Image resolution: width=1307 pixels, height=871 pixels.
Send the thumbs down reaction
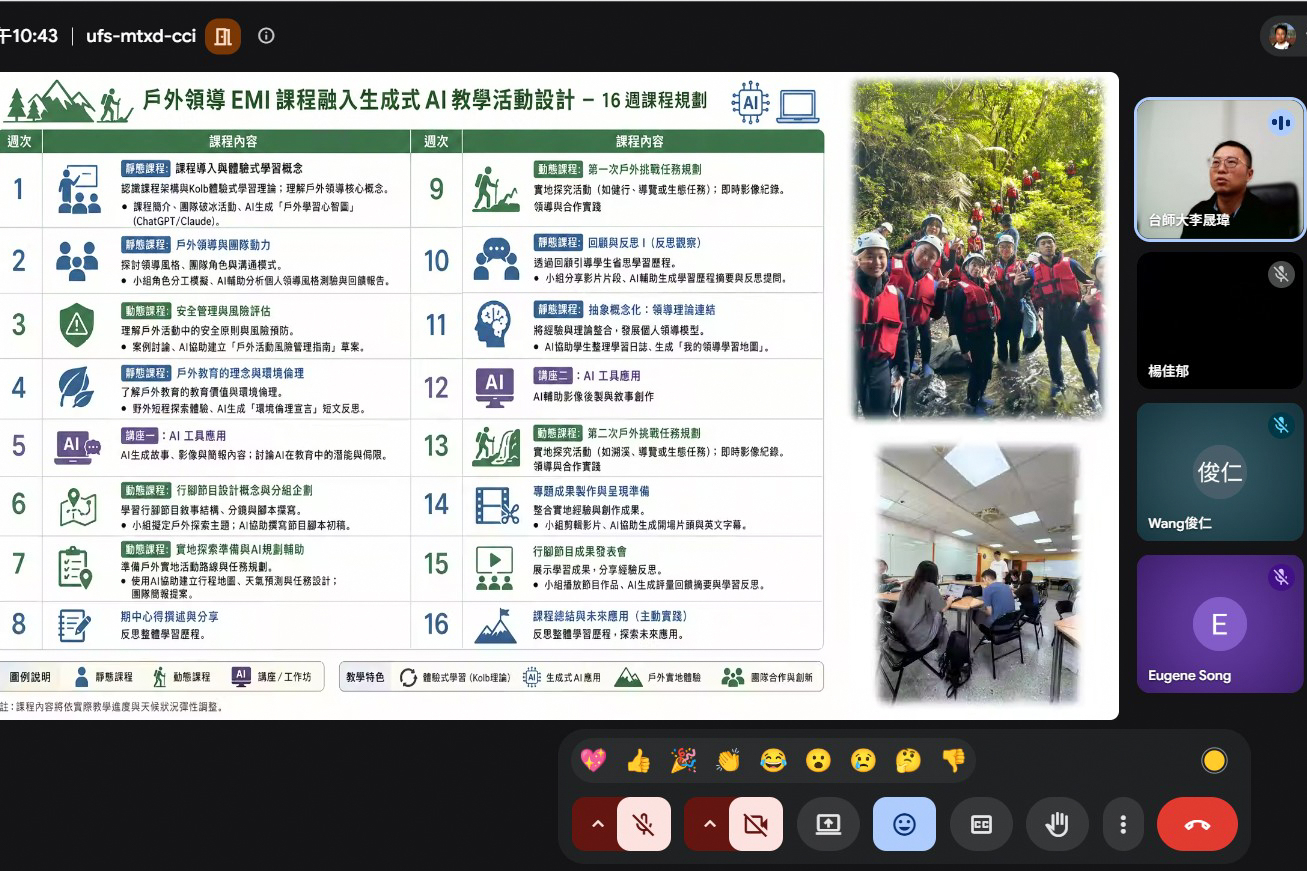tap(953, 760)
